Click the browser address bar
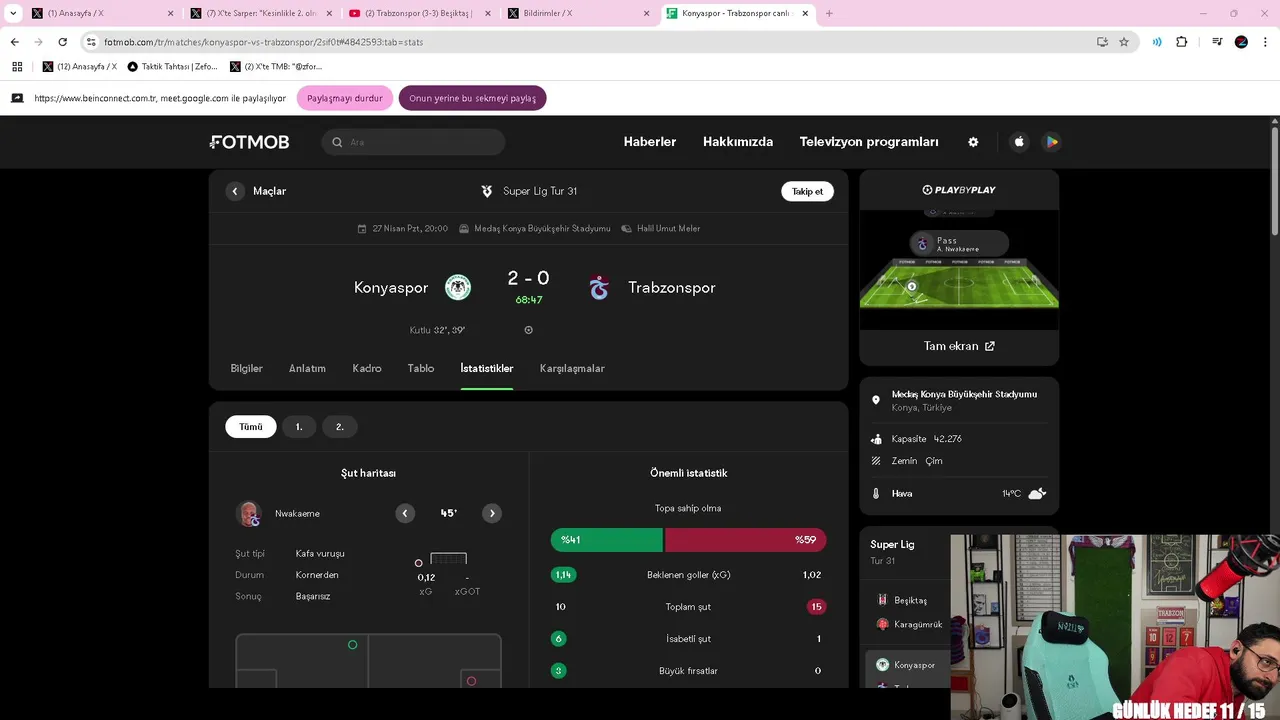The height and width of the screenshot is (720, 1280). pos(590,42)
